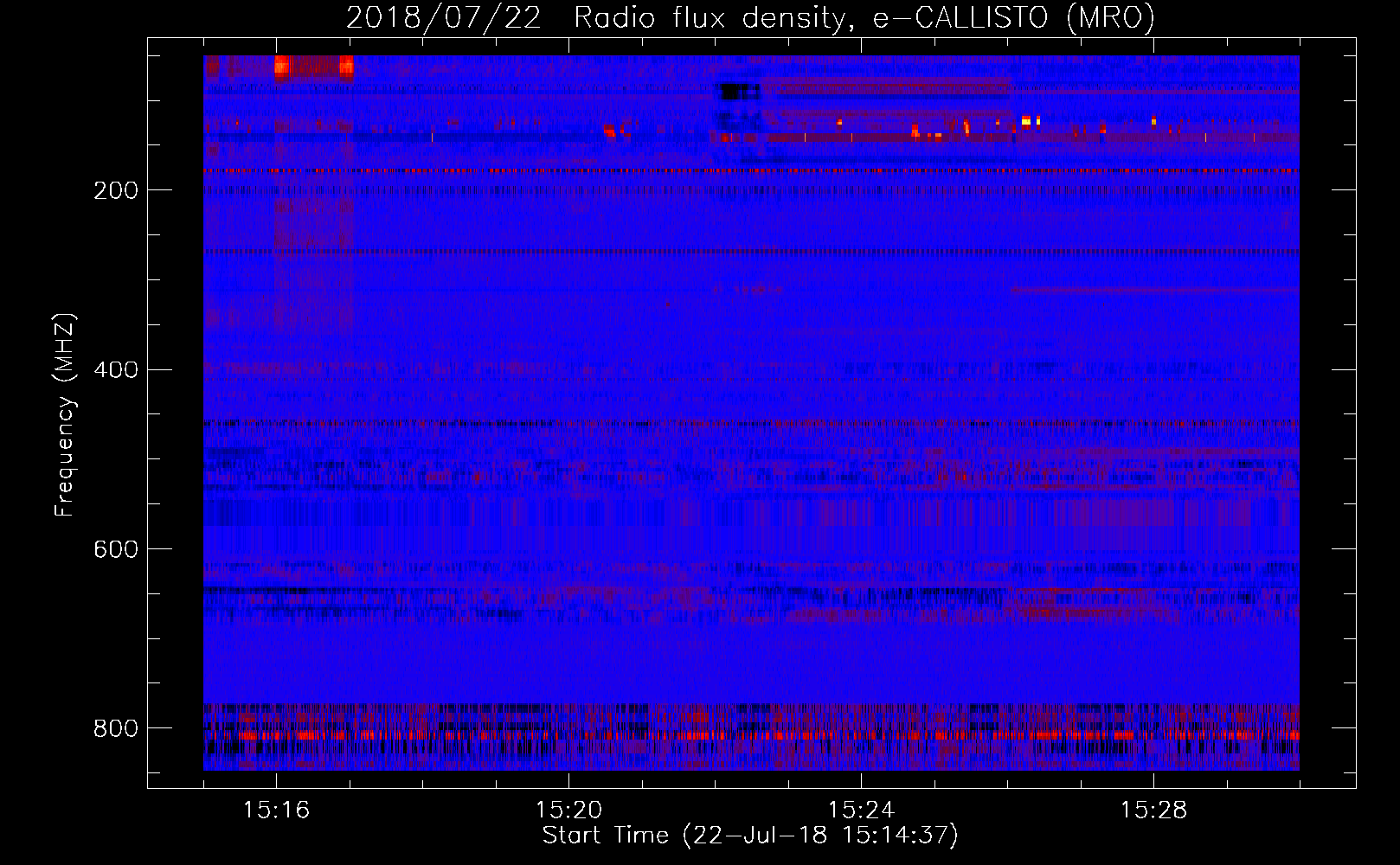
Task: Click the bright yellow-white spot just after 15:26 in the spectrogram
Action: pos(1026,122)
